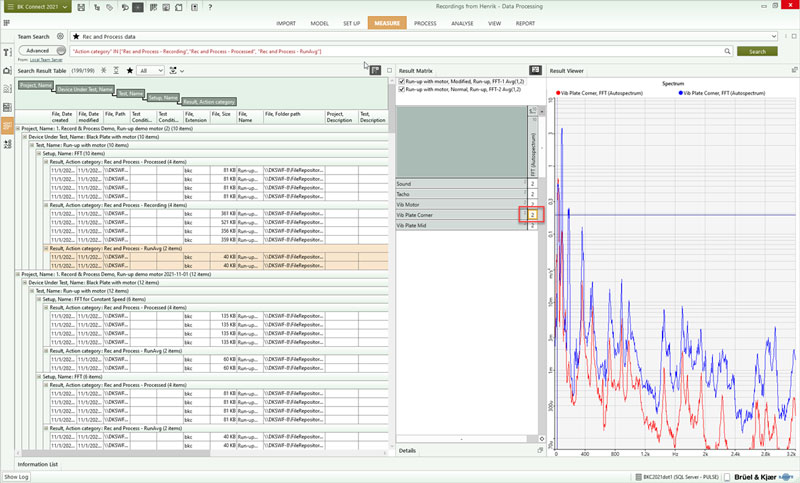The height and width of the screenshot is (483, 800).
Task: Select the Vib Plate Corner matrix cell
Action: [532, 215]
